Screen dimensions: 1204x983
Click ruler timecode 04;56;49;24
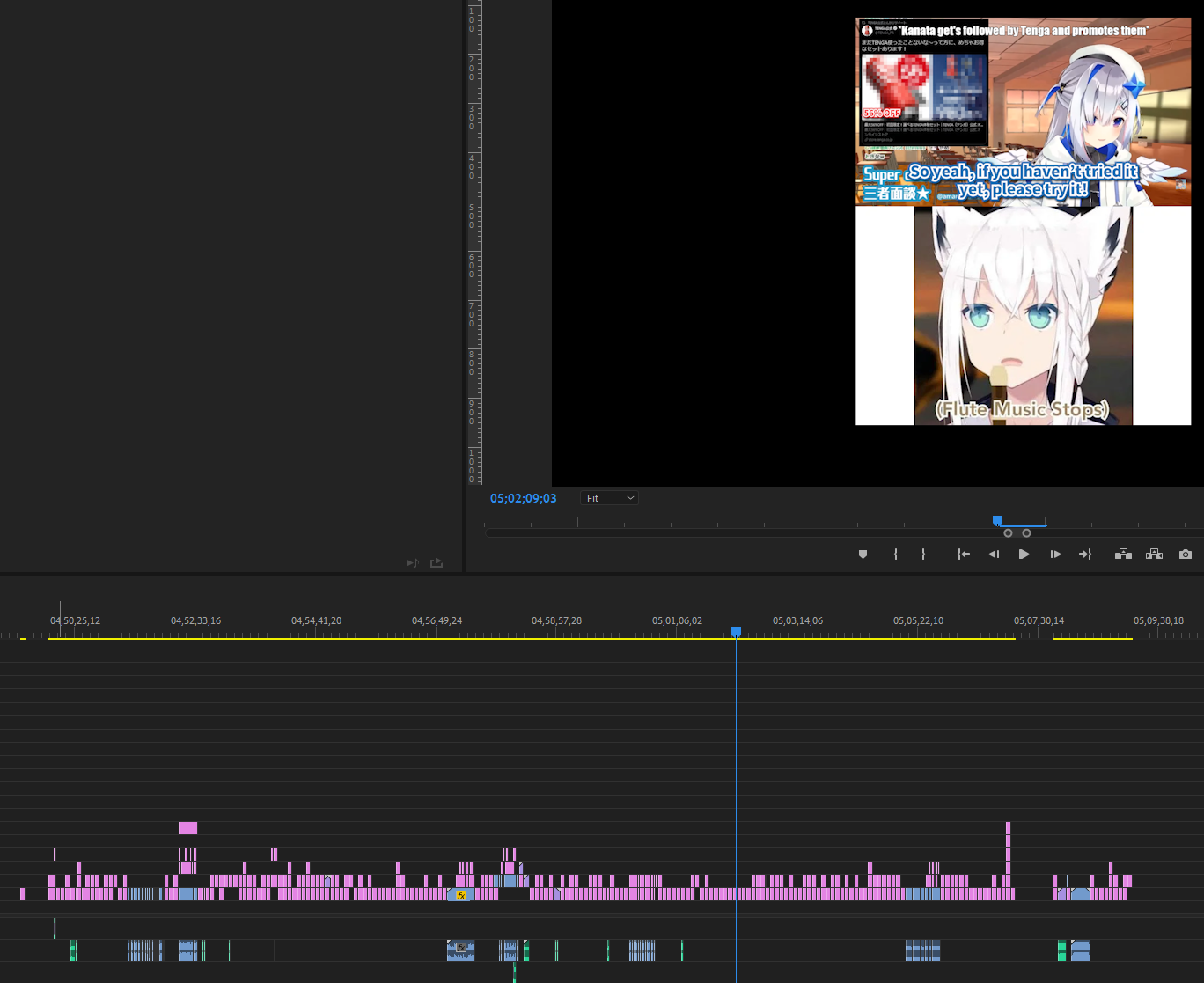(437, 620)
